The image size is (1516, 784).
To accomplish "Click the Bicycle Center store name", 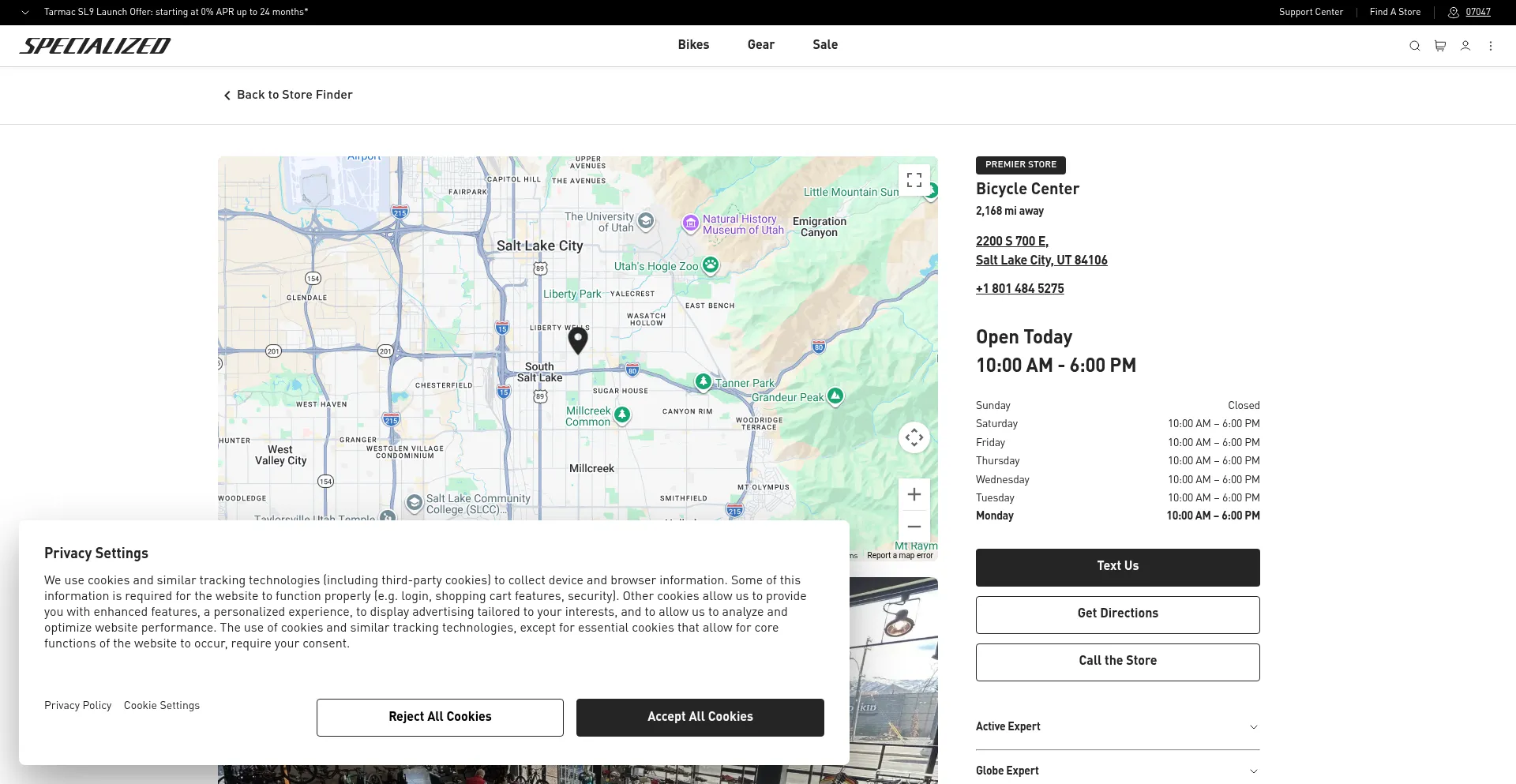I will (1027, 189).
